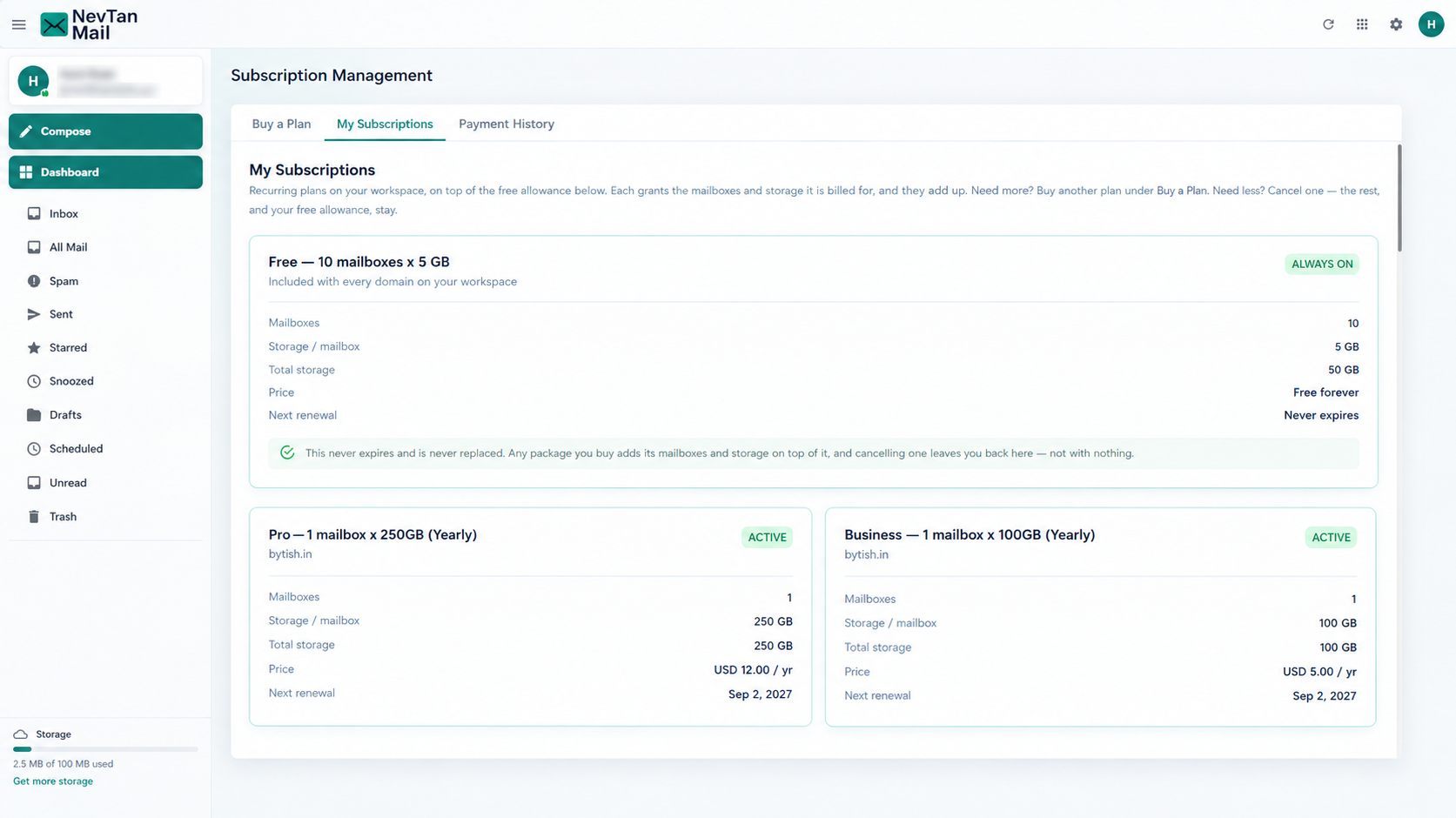Click the Get more storage link
This screenshot has height=818, width=1456.
[53, 781]
